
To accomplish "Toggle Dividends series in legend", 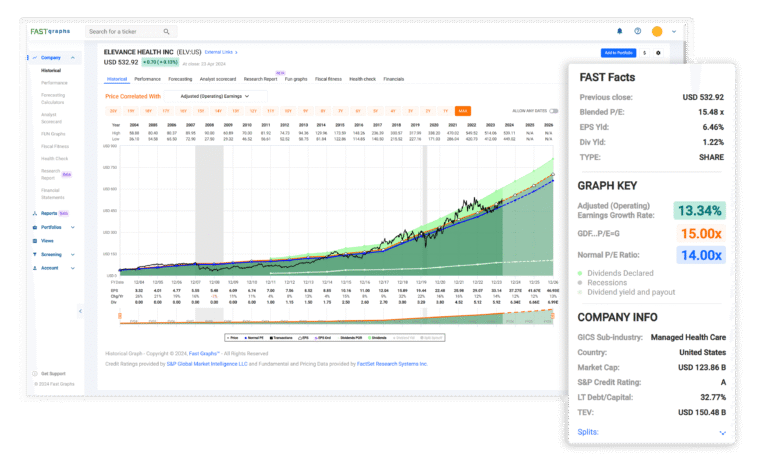I will coord(378,338).
